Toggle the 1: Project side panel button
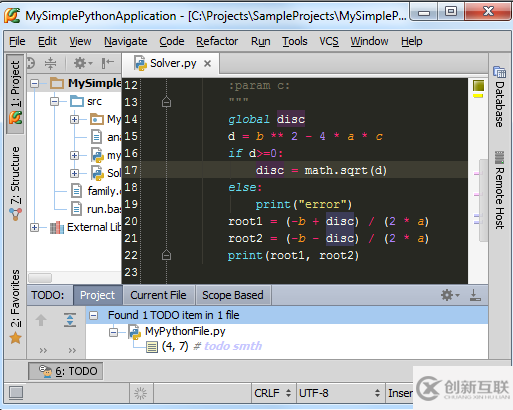This screenshot has width=513, height=410. [x=16, y=93]
